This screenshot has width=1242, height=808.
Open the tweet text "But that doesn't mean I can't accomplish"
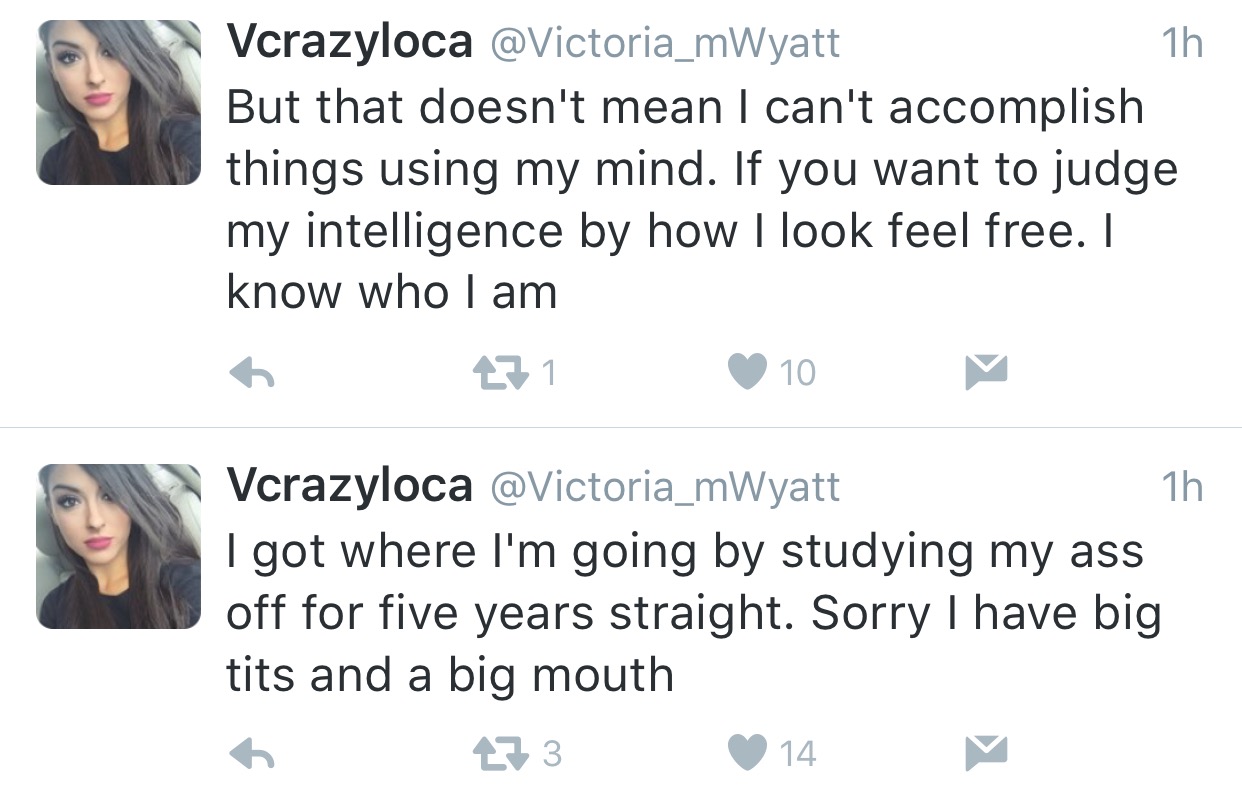pyautogui.click(x=685, y=107)
